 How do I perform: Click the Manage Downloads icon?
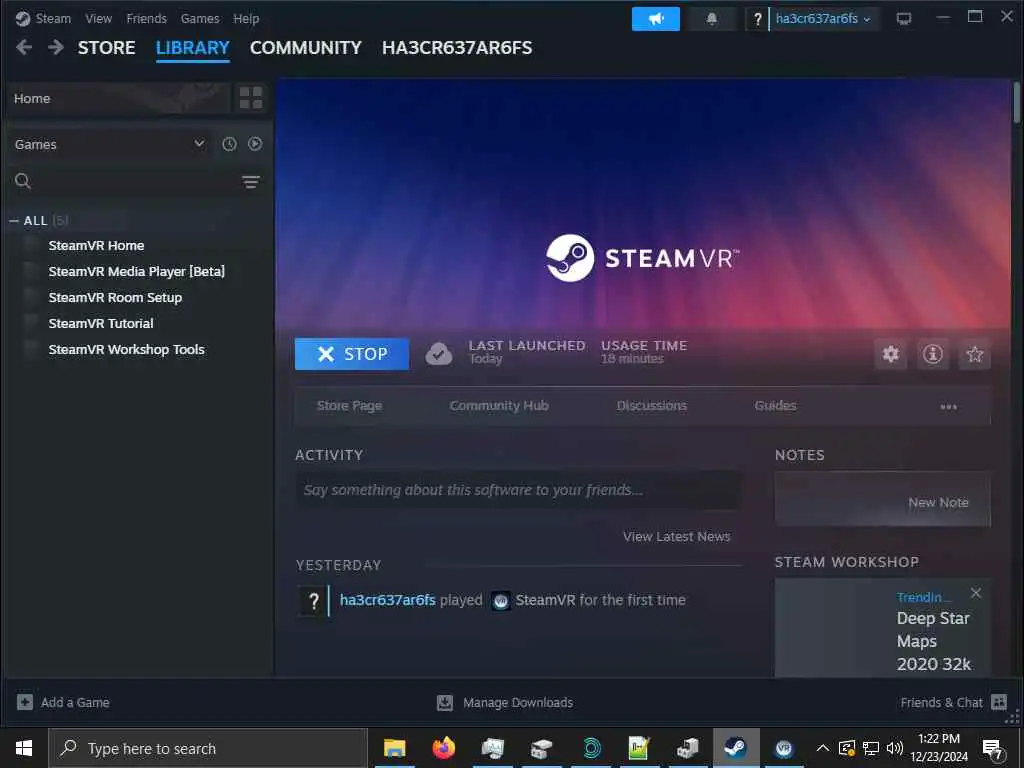pos(445,702)
